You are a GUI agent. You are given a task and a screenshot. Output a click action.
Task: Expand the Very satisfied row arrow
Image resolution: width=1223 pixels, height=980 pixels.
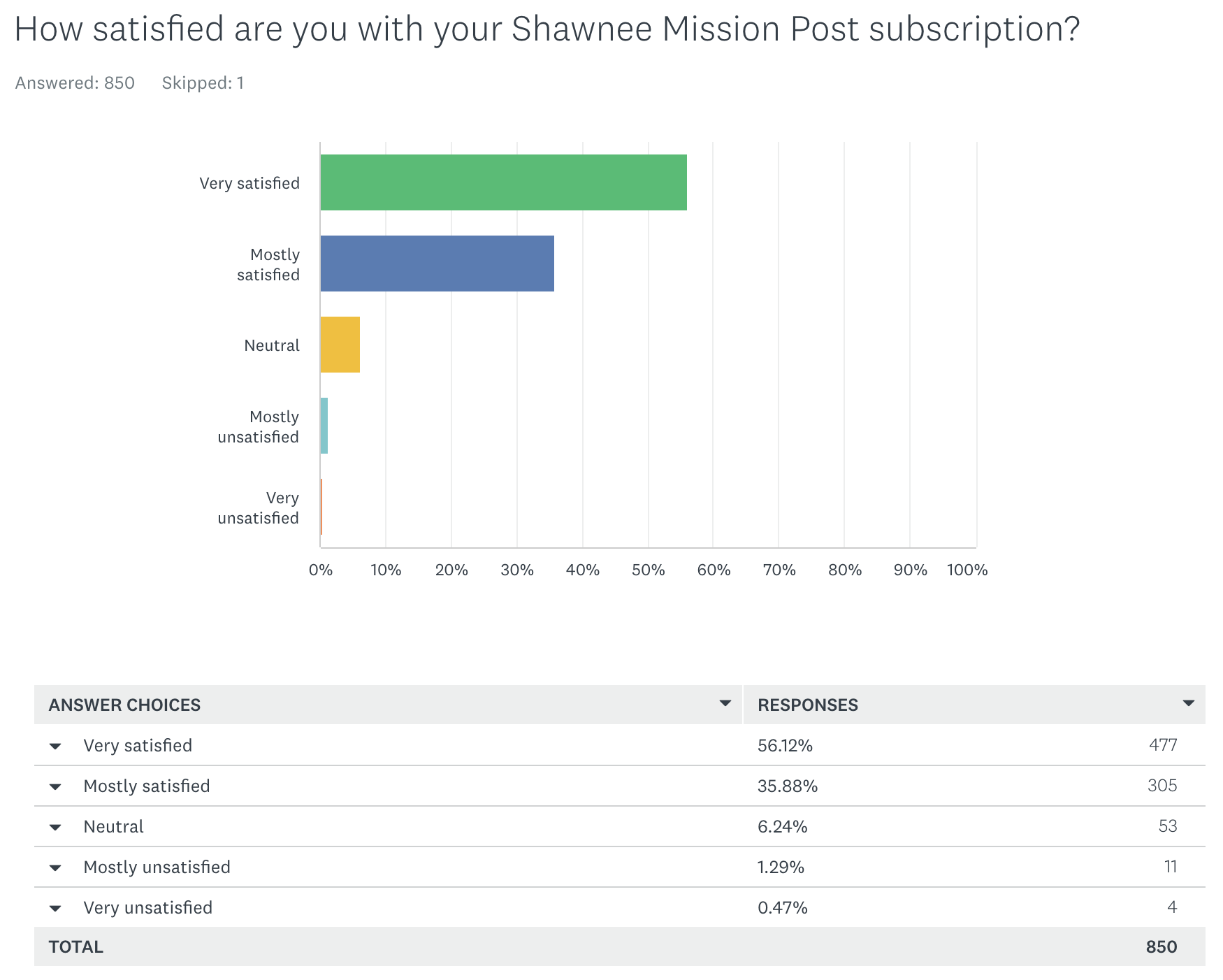[x=55, y=746]
